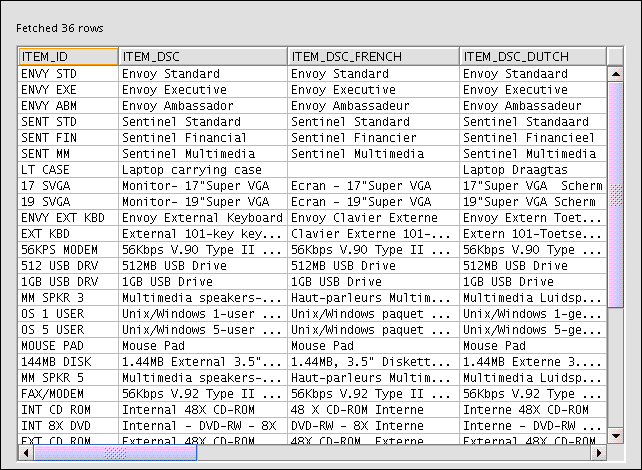Viewport: 642px width, 470px height.
Task: Select the ITEM_DSC_FRENCH column header
Action: [x=373, y=57]
